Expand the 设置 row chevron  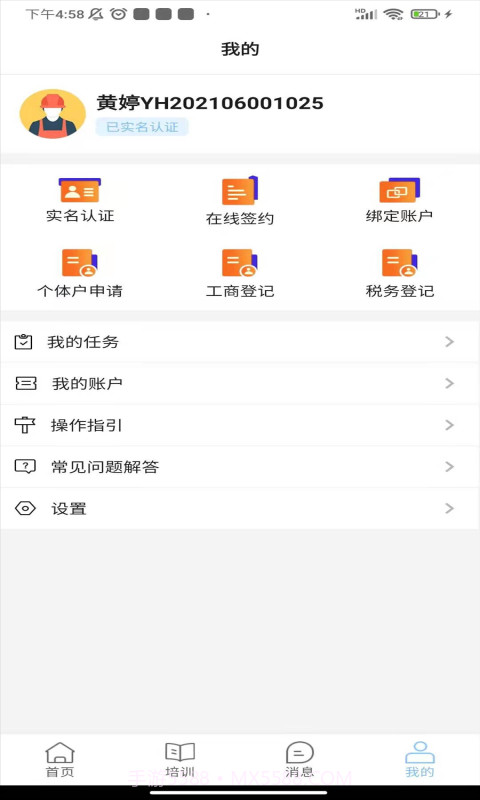pyautogui.click(x=449, y=508)
